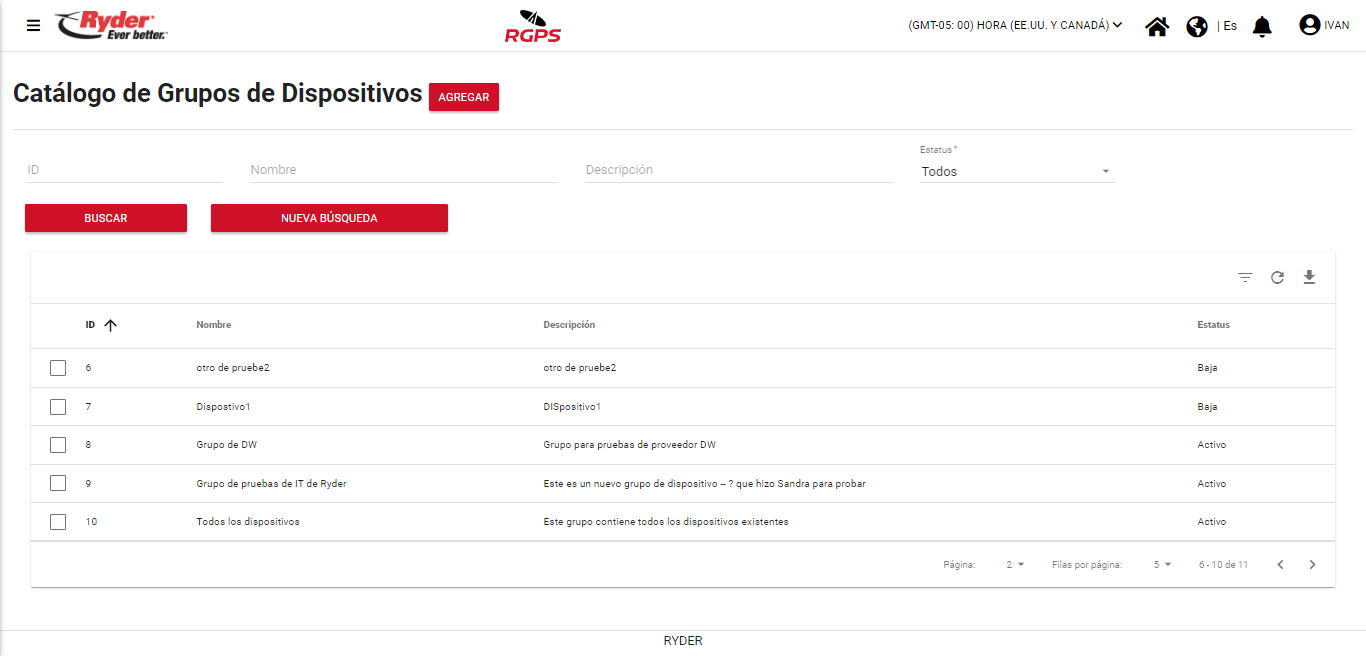Viewport: 1366px width, 656px height.
Task: Expand the Estatus dropdown showing Todos
Action: tap(1016, 172)
